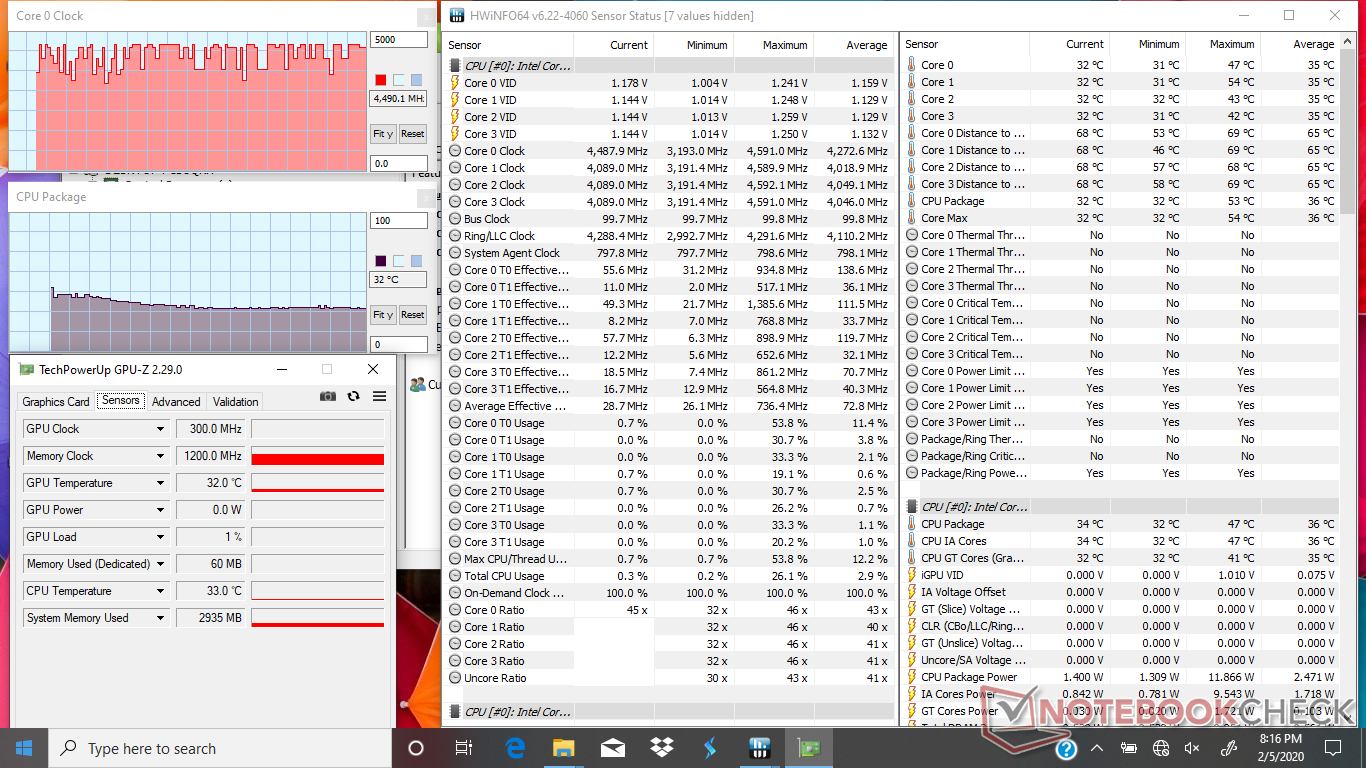This screenshot has width=1366, height=768.
Task: Click the lightning icon beside CPU Package Power
Action: tap(912, 677)
